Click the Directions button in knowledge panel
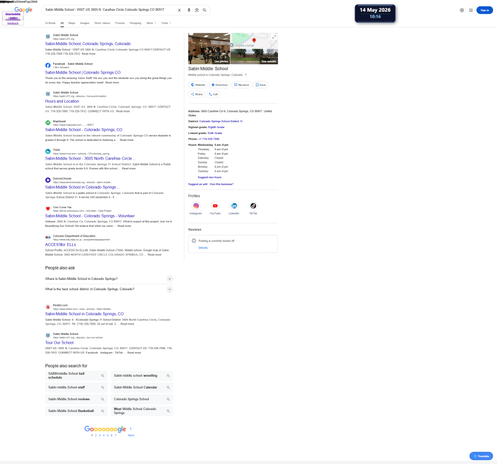The width and height of the screenshot is (500, 464). tap(220, 85)
